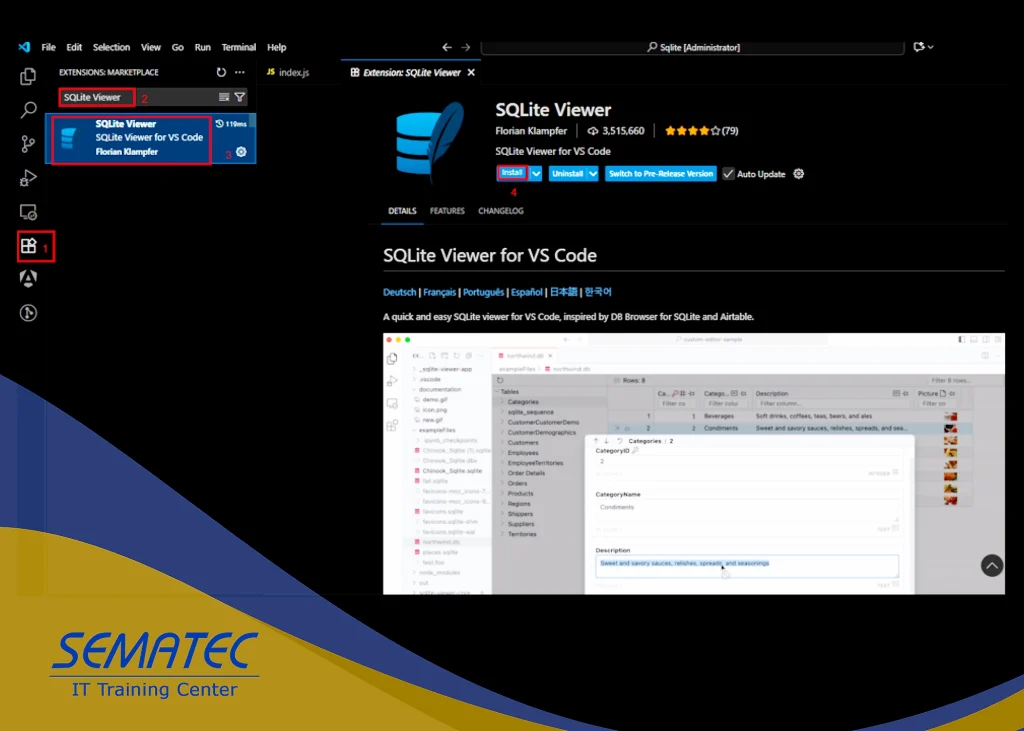Refresh the Extensions Marketplace list
This screenshot has width=1024, height=731.
[x=221, y=73]
